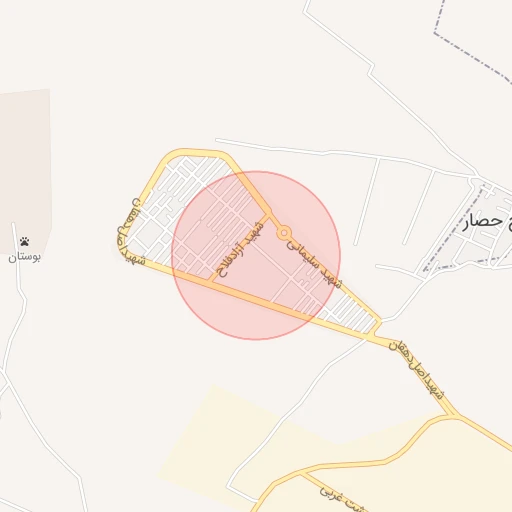
Task: Click the شهید آزادفلاح junction with the southern road
Action: point(211,281)
